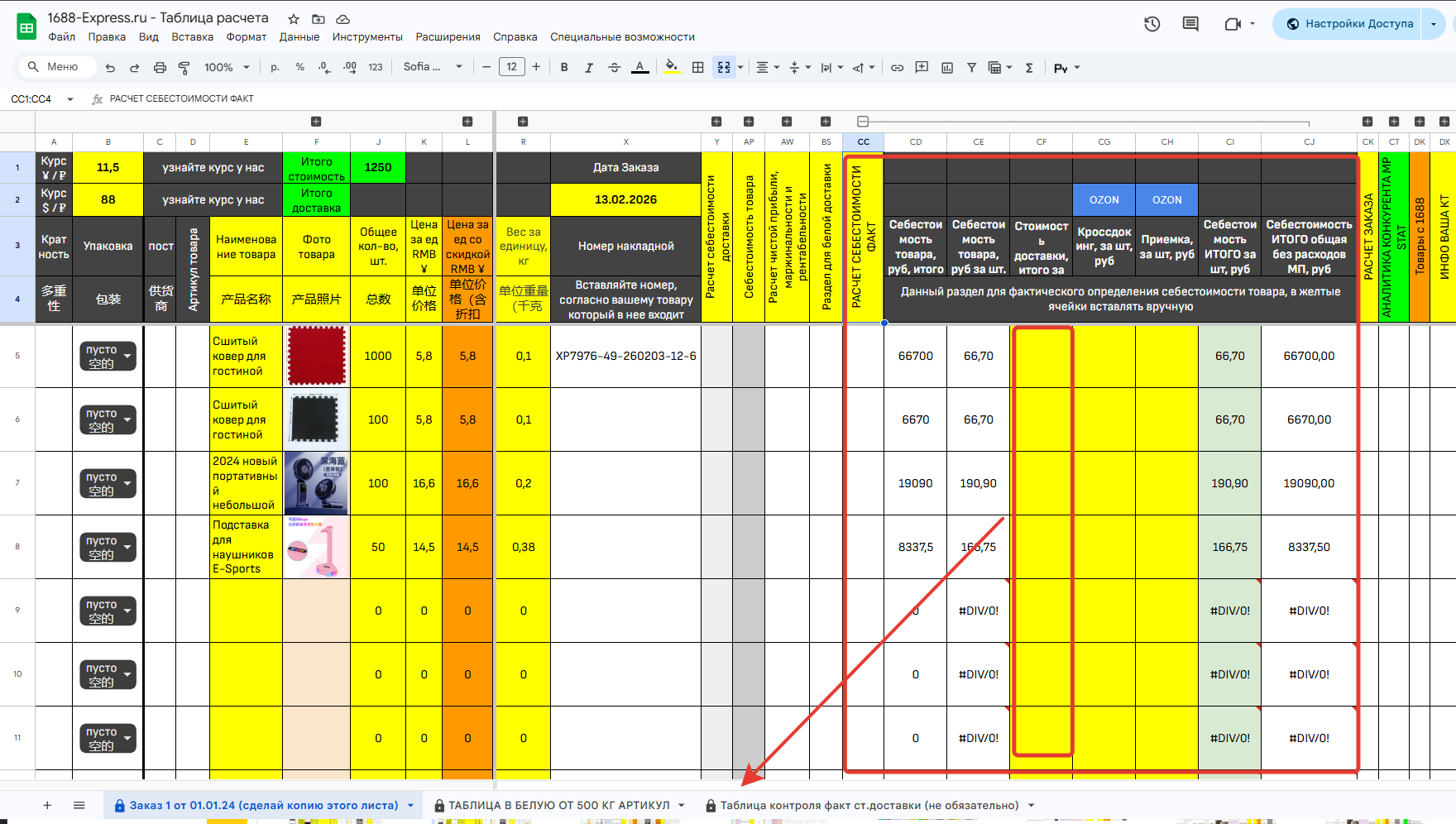Open the Sofia font family dropdown
Image resolution: width=1456 pixels, height=824 pixels.
pyautogui.click(x=433, y=67)
